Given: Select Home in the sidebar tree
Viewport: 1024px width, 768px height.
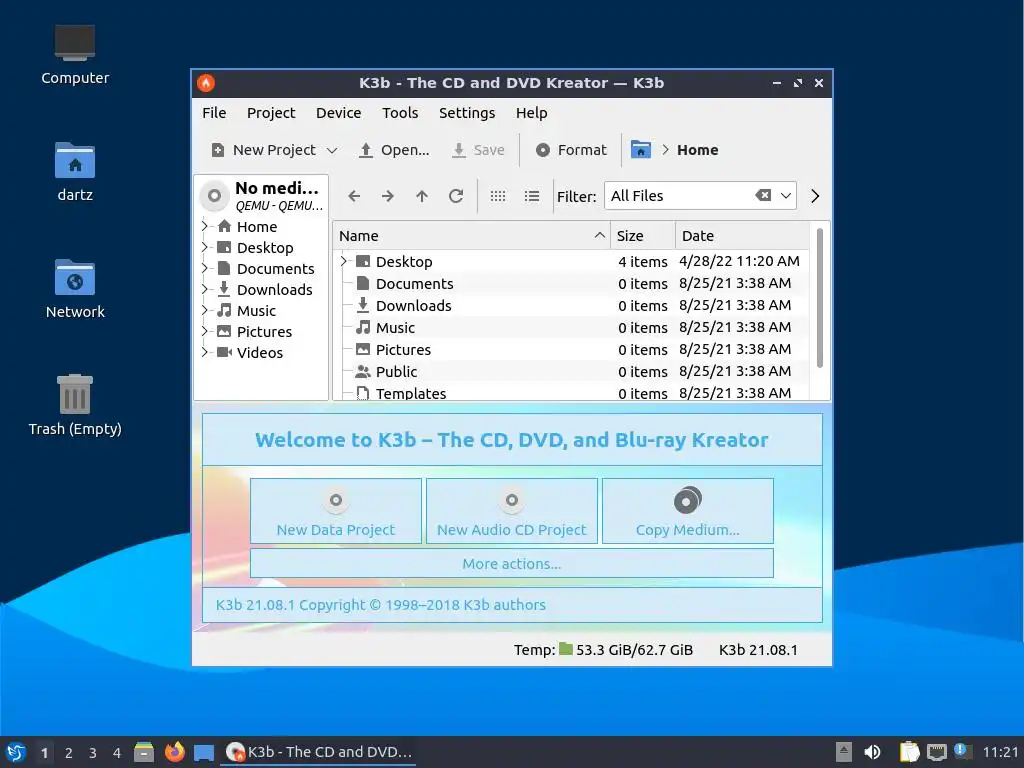Looking at the screenshot, I should click(257, 227).
